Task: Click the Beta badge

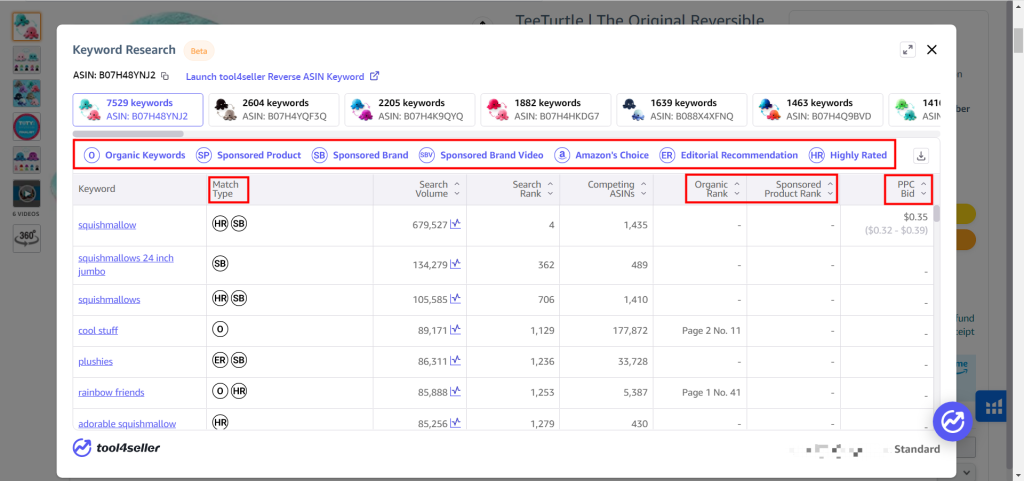Action: (199, 50)
